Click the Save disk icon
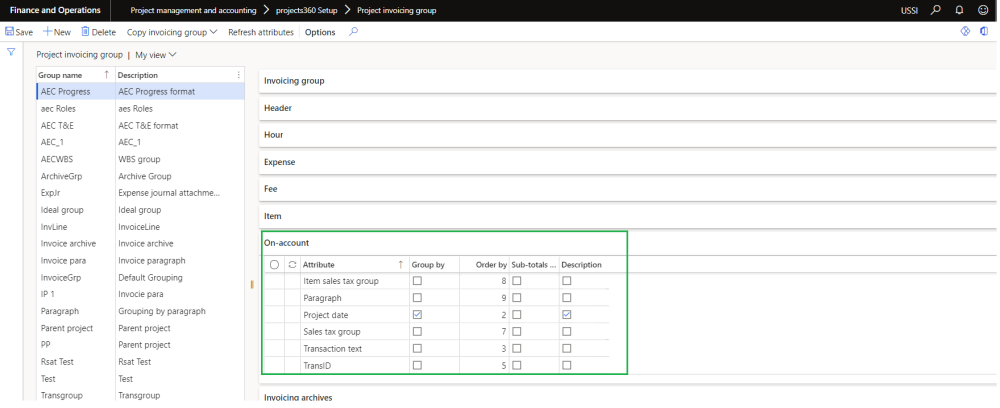1000x408 pixels. point(9,32)
